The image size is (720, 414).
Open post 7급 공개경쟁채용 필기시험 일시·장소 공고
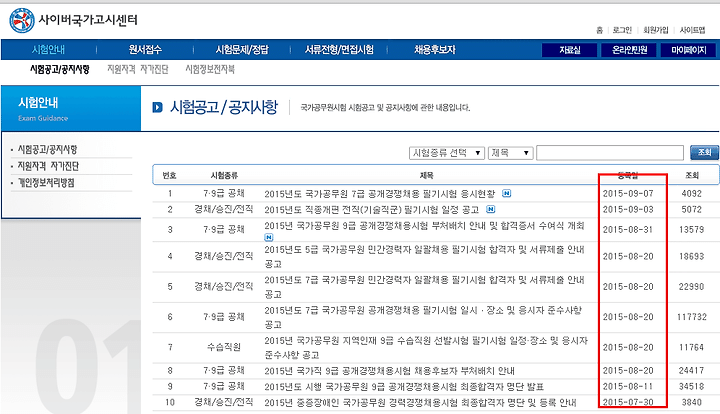(x=423, y=317)
